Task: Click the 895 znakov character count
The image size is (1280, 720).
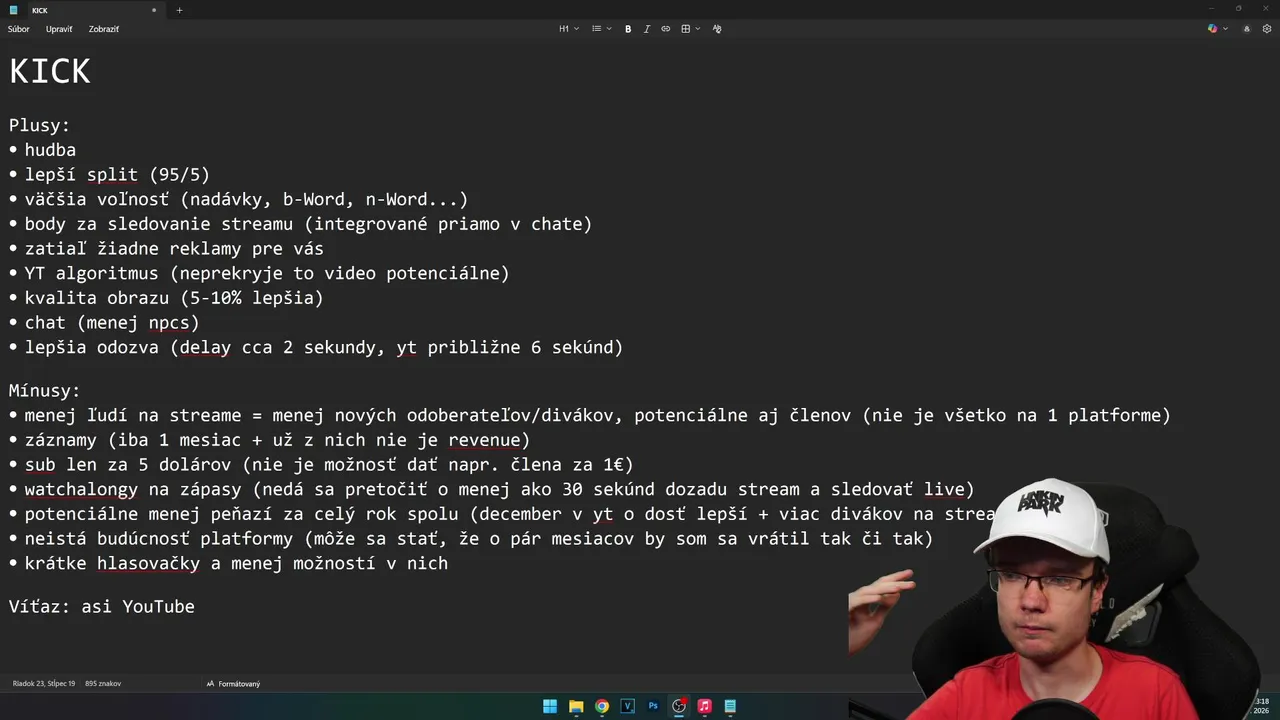Action: click(x=103, y=684)
